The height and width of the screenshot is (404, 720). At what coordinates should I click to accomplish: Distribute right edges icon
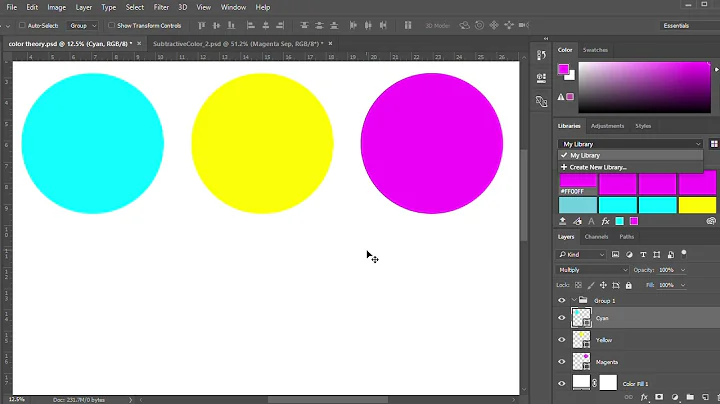point(383,26)
